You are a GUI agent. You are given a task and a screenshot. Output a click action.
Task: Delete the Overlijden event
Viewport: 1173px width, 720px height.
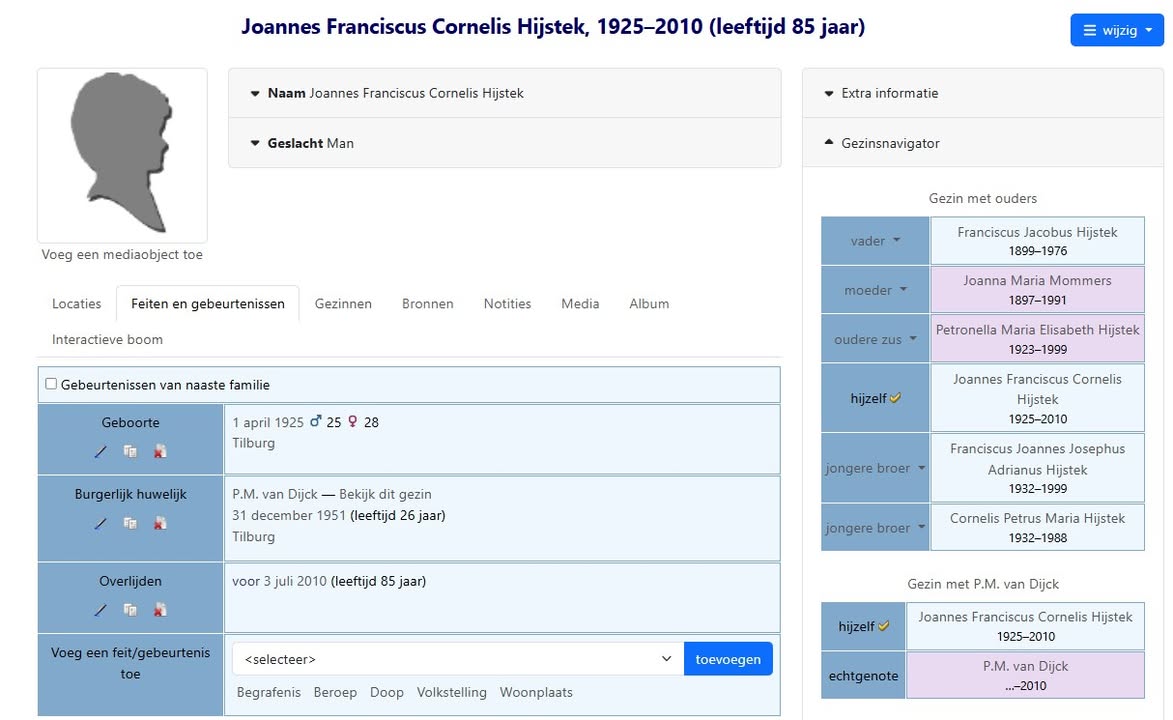click(x=160, y=610)
